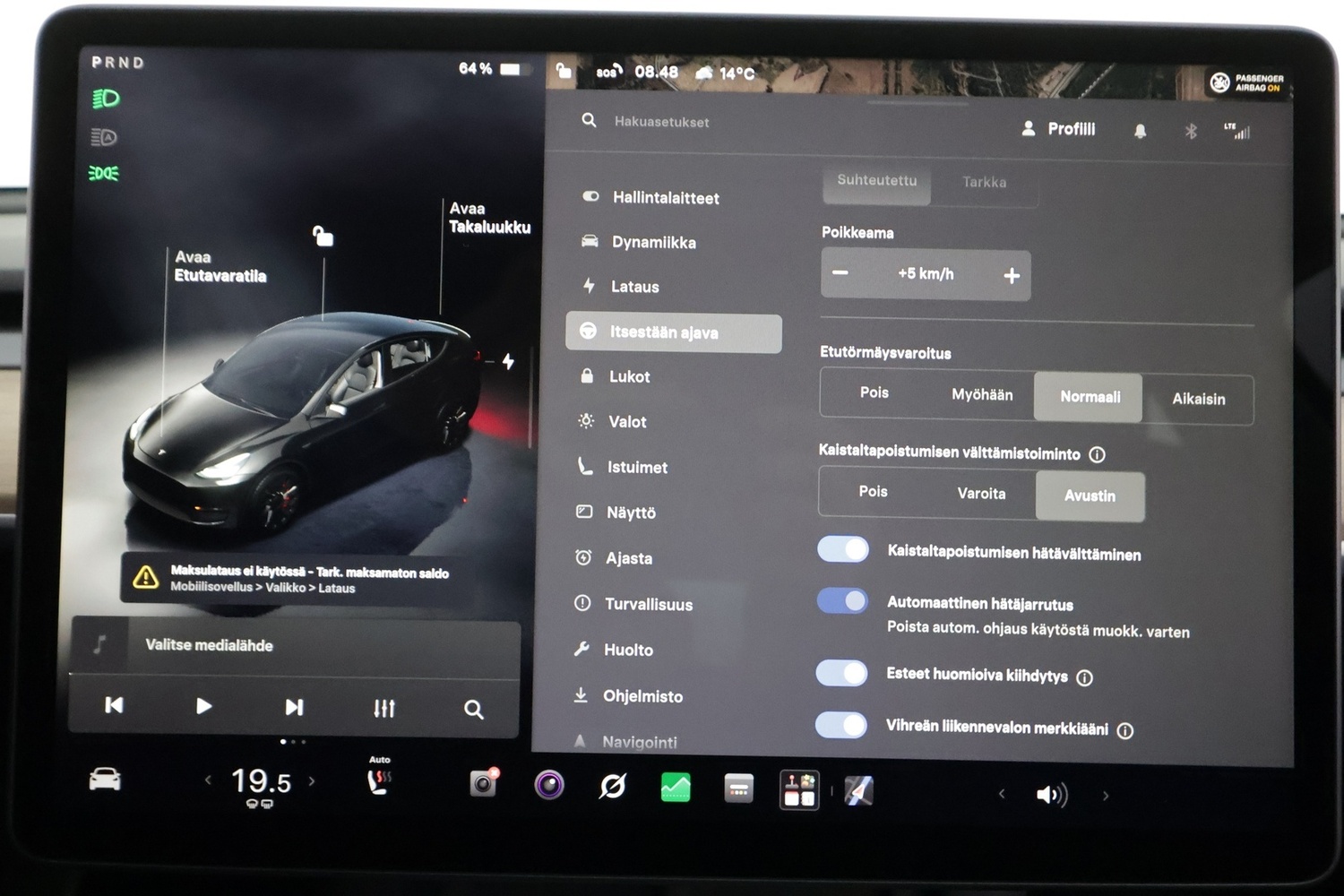This screenshot has width=1344, height=896.
Task: Set lane departure avoidance to Varoita
Action: click(x=981, y=493)
